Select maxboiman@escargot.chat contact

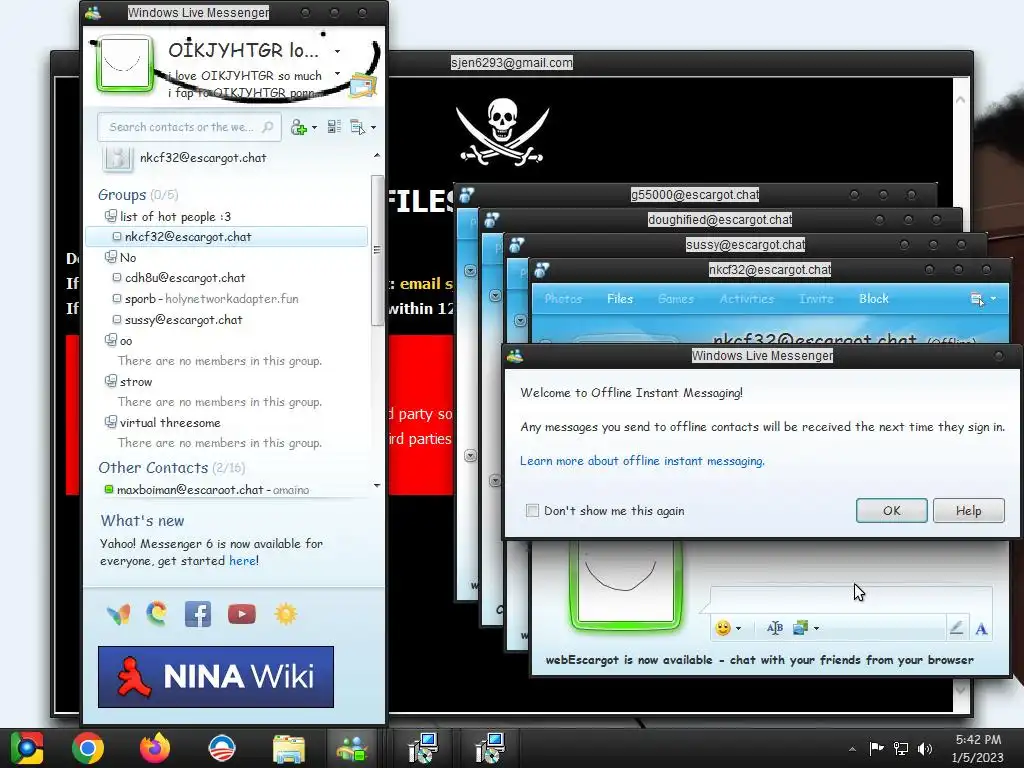(206, 489)
